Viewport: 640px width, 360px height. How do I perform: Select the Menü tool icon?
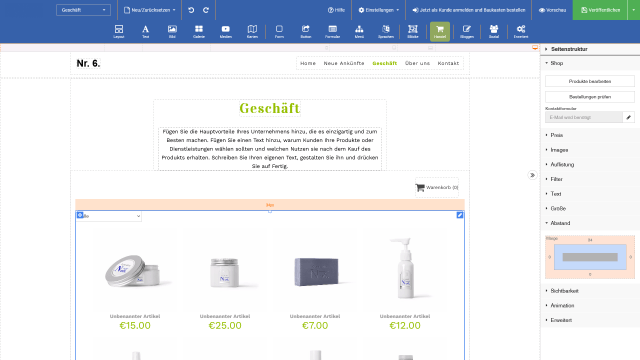[359, 31]
